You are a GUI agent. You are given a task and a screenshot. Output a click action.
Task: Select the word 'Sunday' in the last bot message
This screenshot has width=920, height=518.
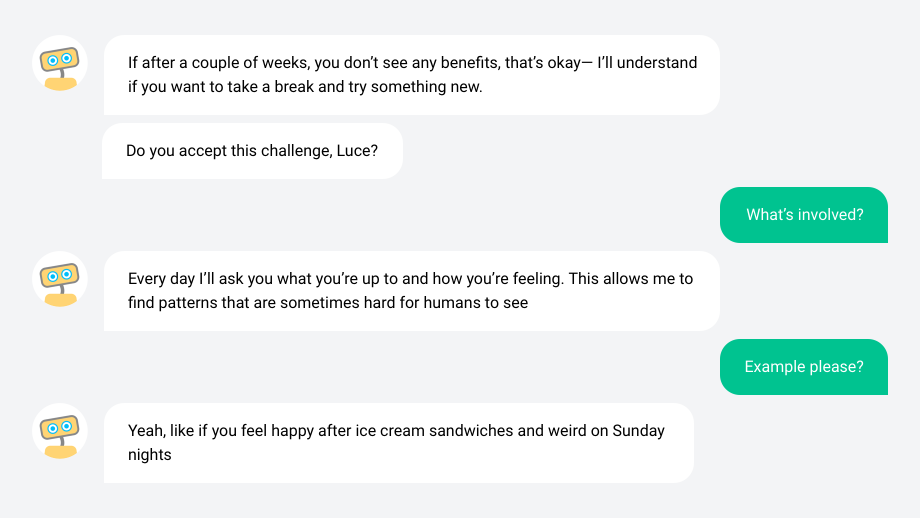coord(638,431)
